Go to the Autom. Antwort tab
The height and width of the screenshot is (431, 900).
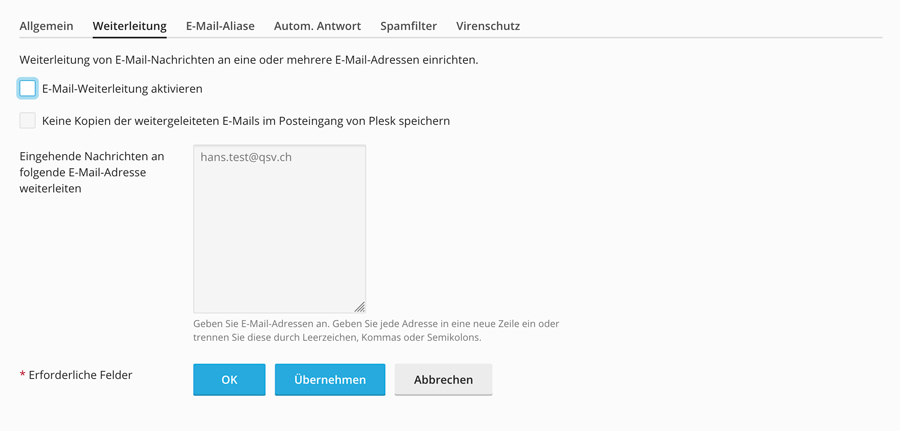click(317, 26)
